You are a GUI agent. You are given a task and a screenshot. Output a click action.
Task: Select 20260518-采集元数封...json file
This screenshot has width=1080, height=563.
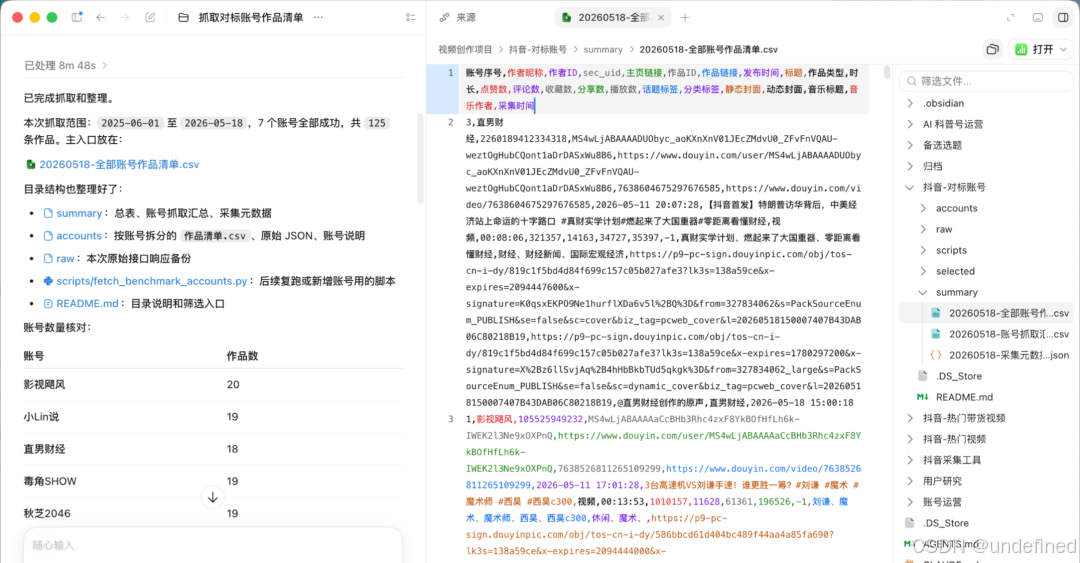[x=986, y=356]
